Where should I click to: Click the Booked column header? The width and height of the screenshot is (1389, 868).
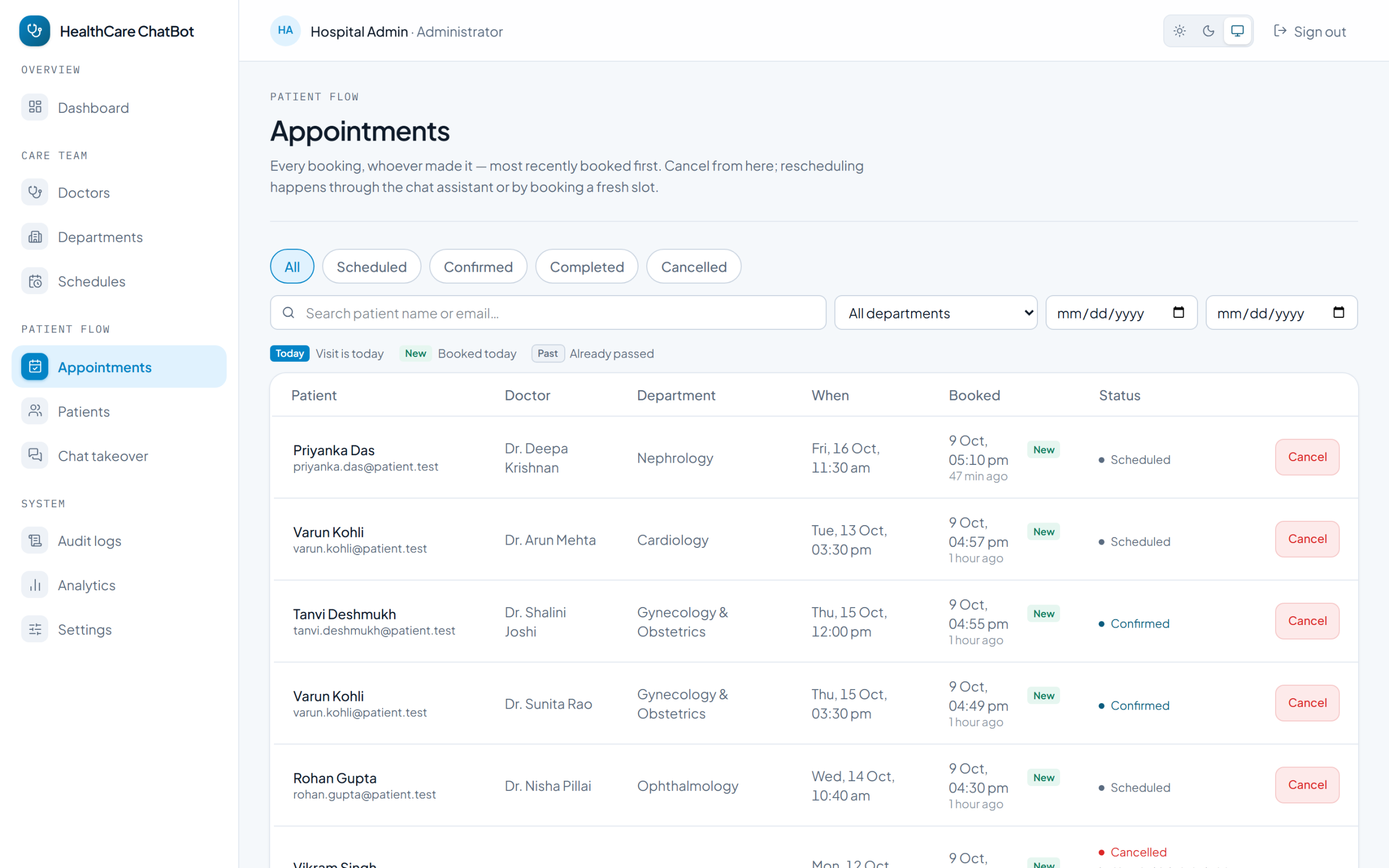(x=974, y=395)
